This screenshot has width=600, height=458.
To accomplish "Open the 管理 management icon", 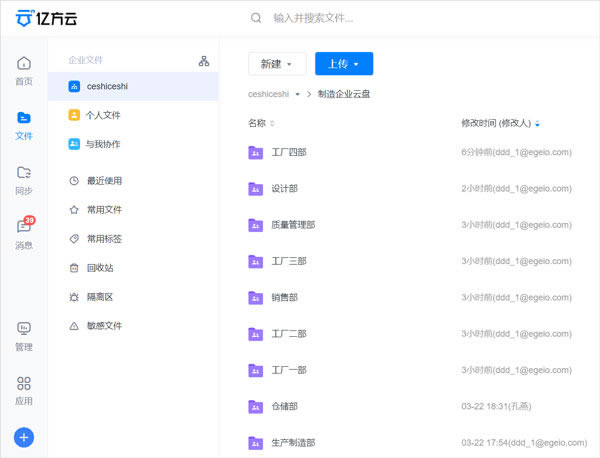I will [x=24, y=335].
